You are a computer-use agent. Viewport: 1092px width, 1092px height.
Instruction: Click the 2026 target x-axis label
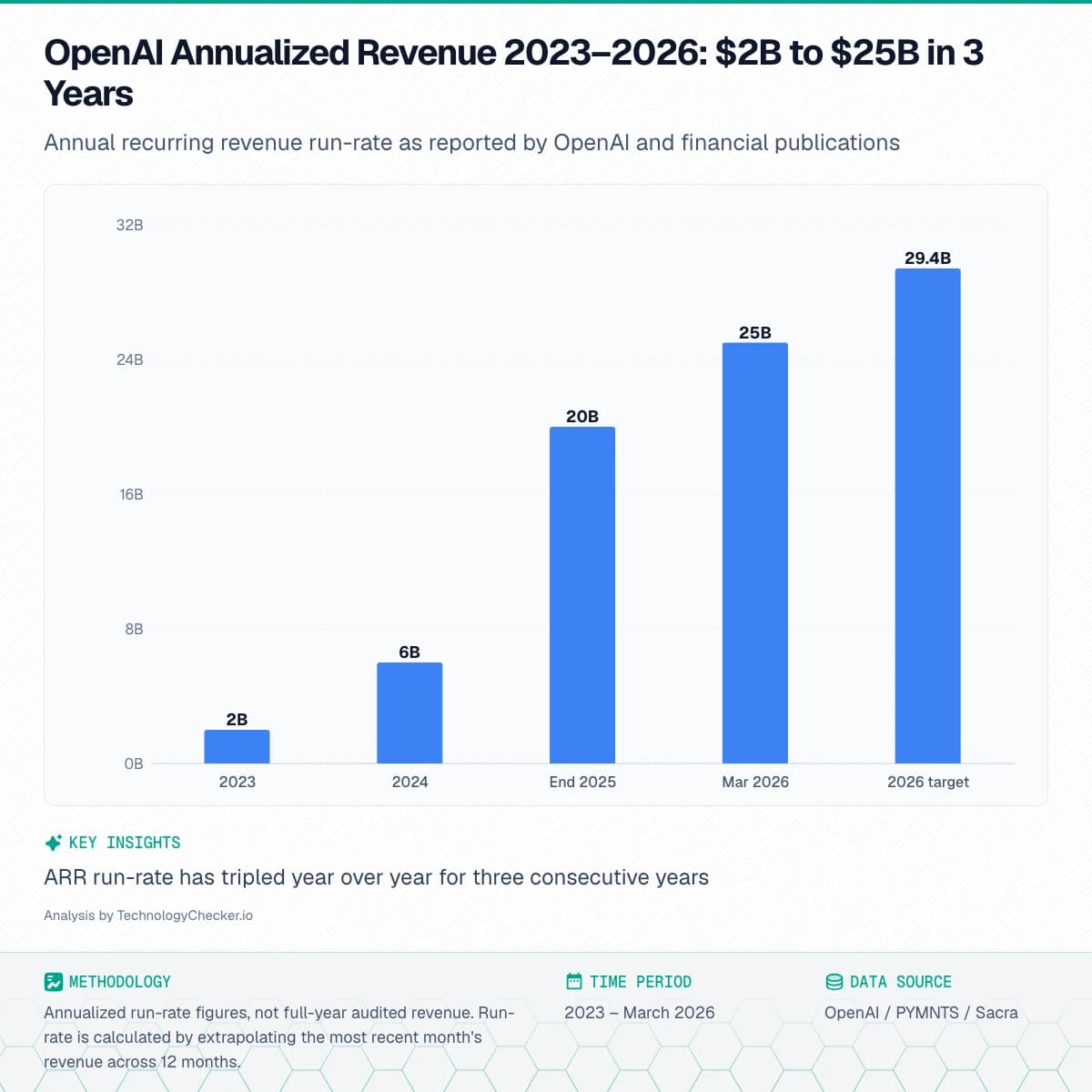[x=928, y=782]
